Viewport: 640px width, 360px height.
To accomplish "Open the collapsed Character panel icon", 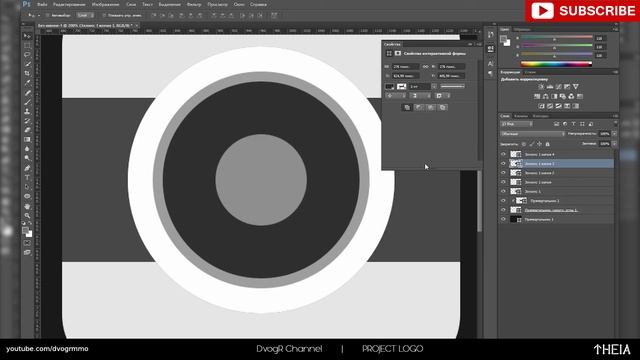I will tap(491, 64).
